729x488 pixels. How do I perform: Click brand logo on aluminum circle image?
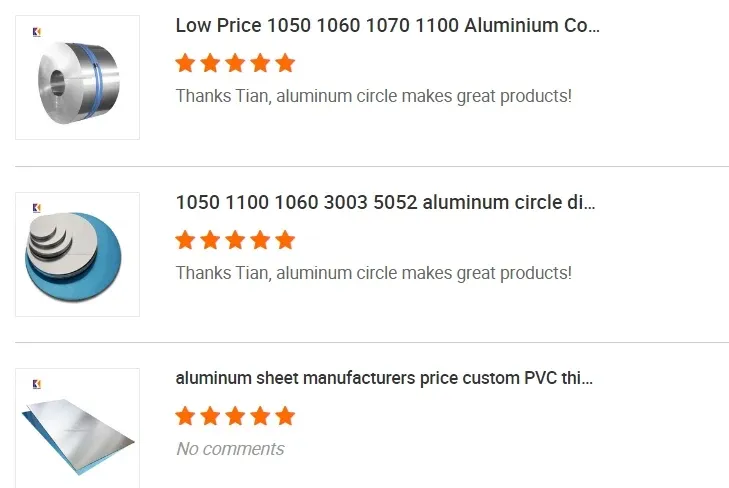tap(37, 208)
